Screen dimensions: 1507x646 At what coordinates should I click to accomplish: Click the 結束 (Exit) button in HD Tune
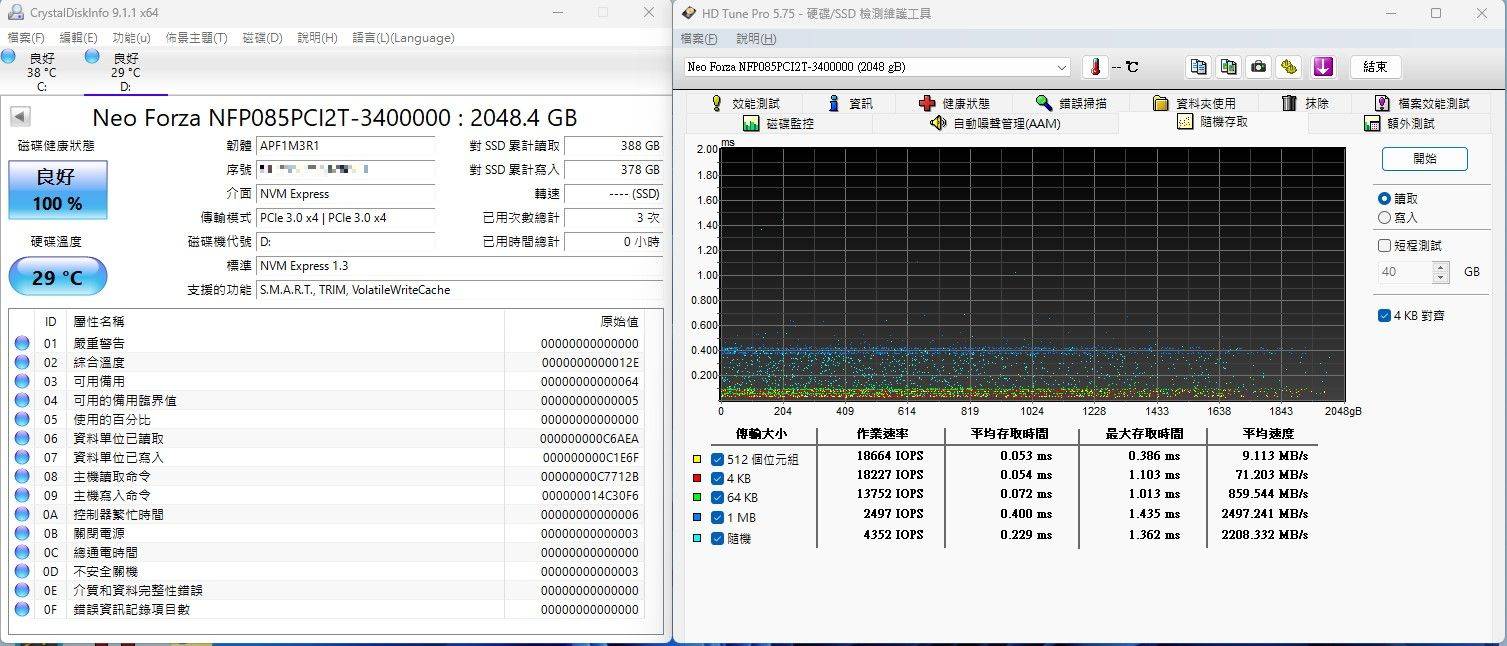(x=1375, y=66)
